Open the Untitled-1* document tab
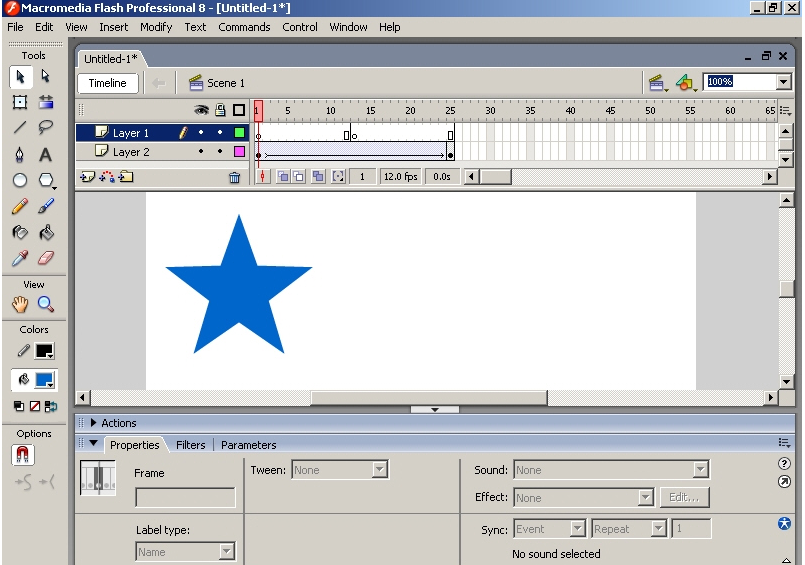This screenshot has height=565, width=805. coord(110,59)
